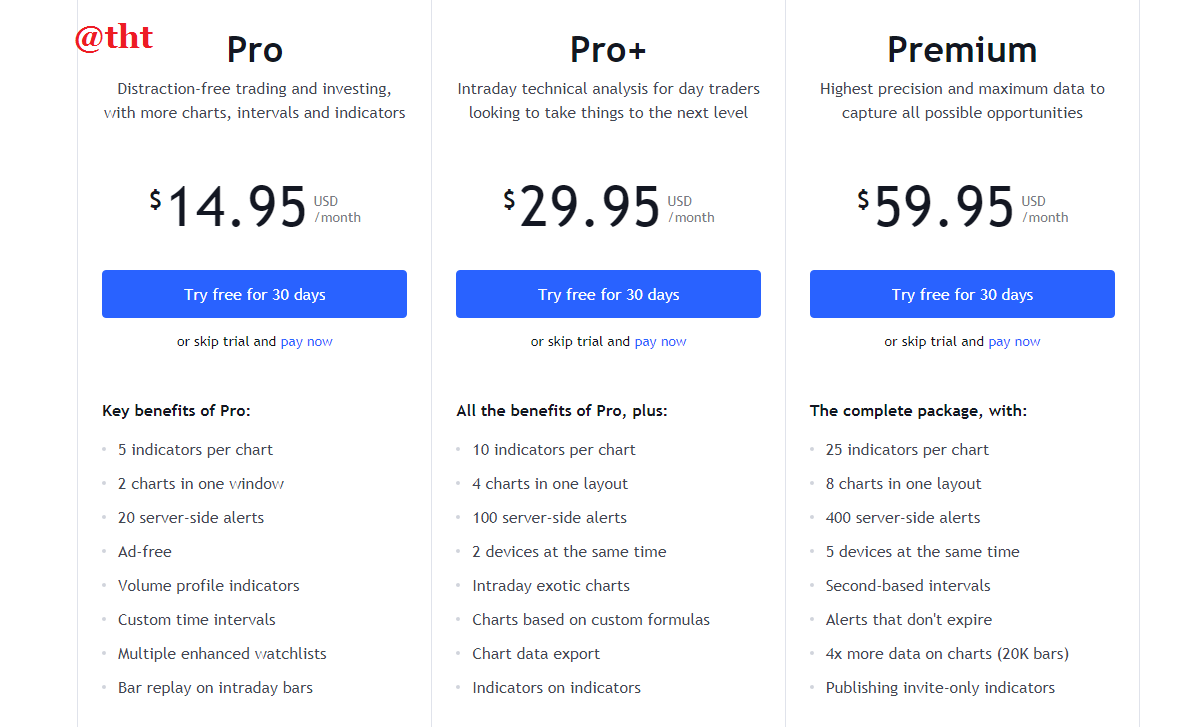Click 'Second-based intervals' in the Premium list
Viewport: 1195px width, 727px height.
coord(908,585)
